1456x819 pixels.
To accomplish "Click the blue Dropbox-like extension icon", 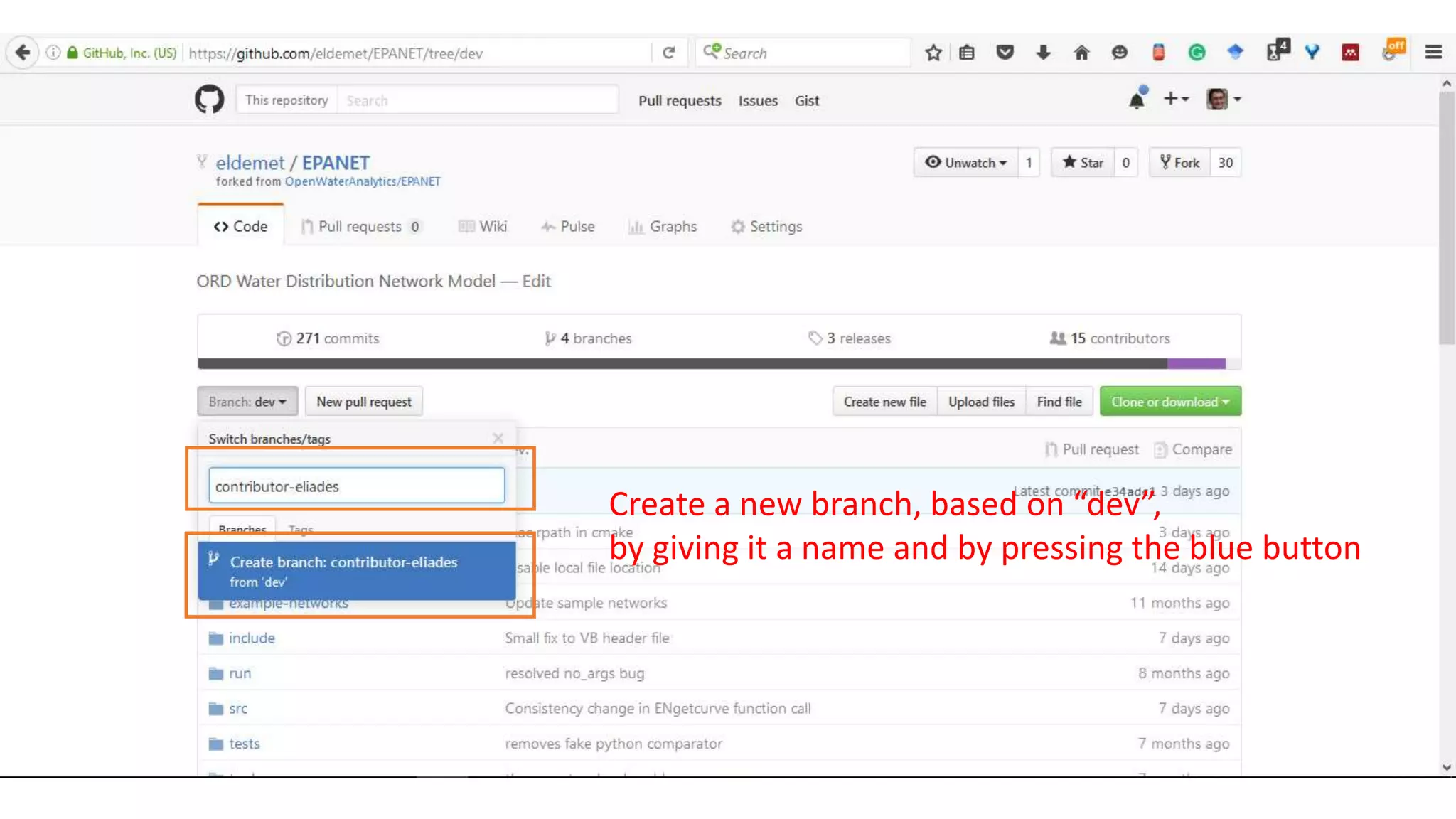I will pos(1235,53).
